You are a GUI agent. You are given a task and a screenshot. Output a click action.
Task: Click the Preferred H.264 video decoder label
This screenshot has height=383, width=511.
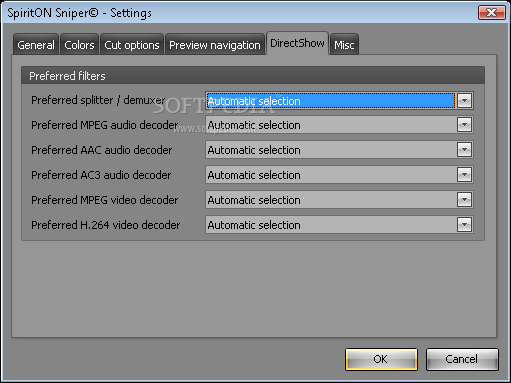(x=105, y=225)
